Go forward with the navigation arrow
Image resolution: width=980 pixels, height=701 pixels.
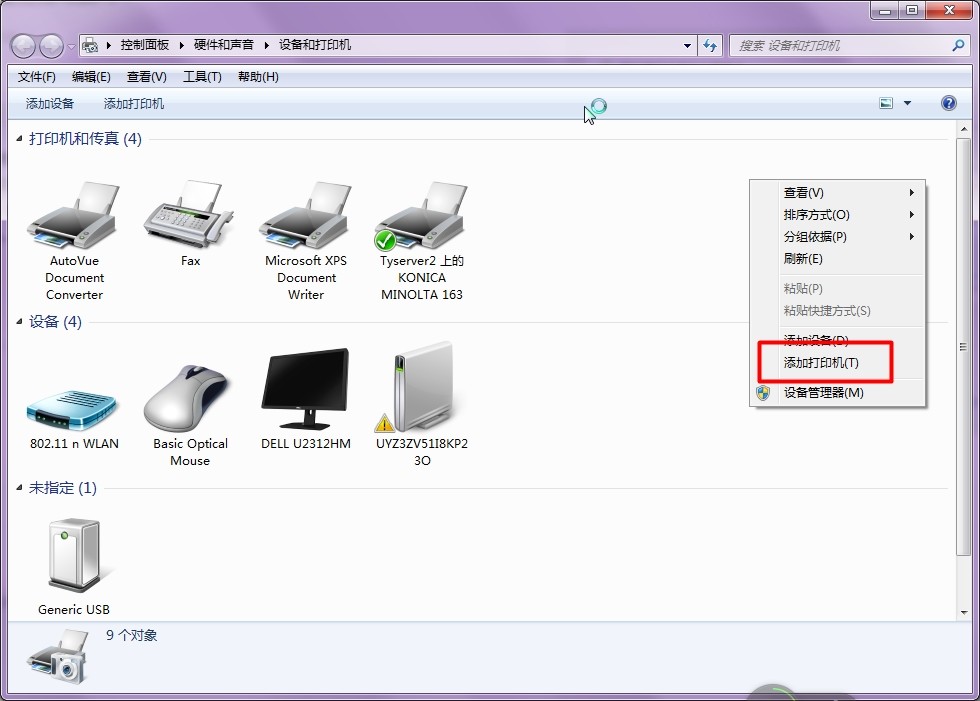tap(51, 46)
